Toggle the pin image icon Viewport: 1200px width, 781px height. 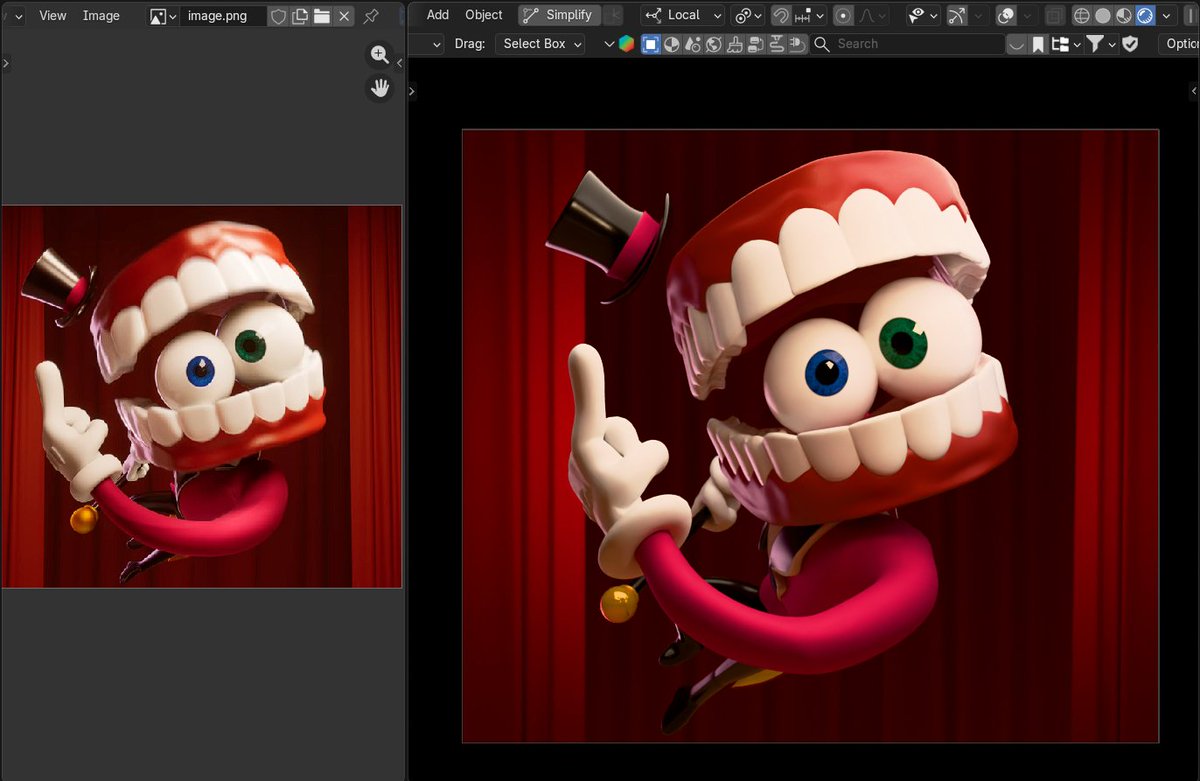pyautogui.click(x=371, y=16)
